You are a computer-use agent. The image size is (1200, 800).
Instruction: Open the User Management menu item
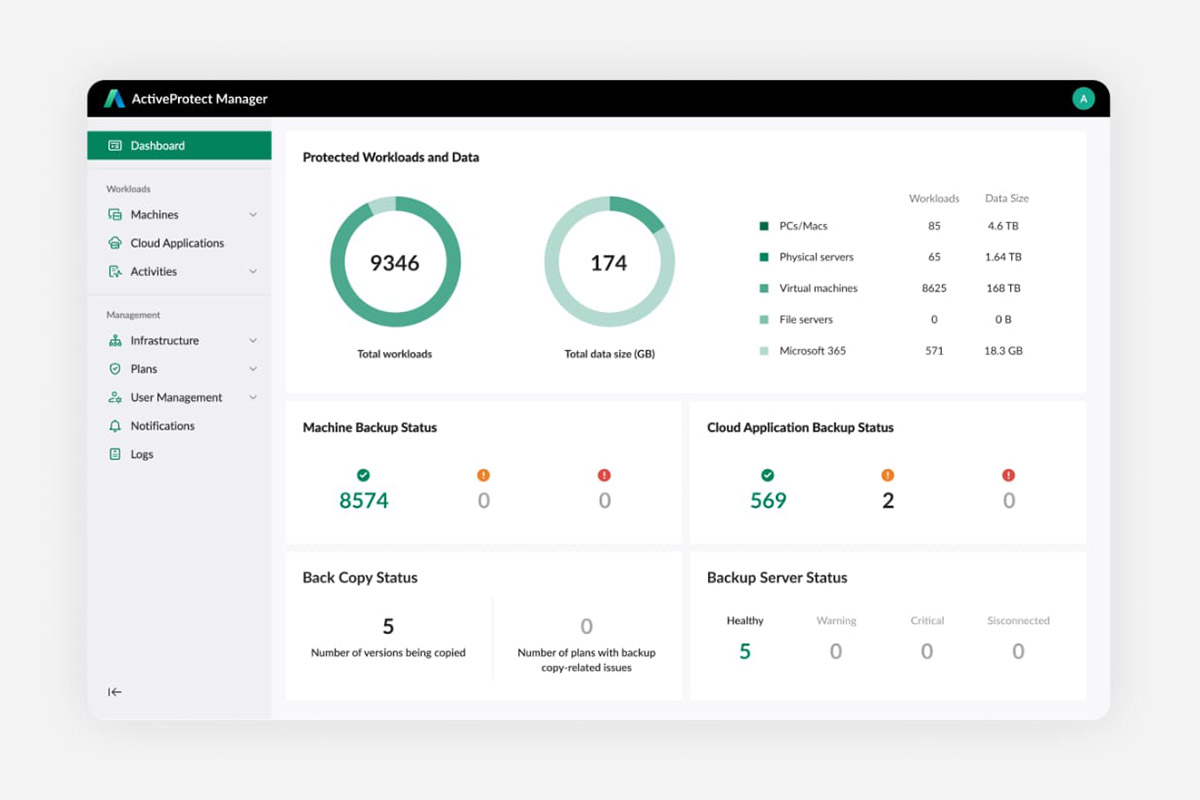176,397
